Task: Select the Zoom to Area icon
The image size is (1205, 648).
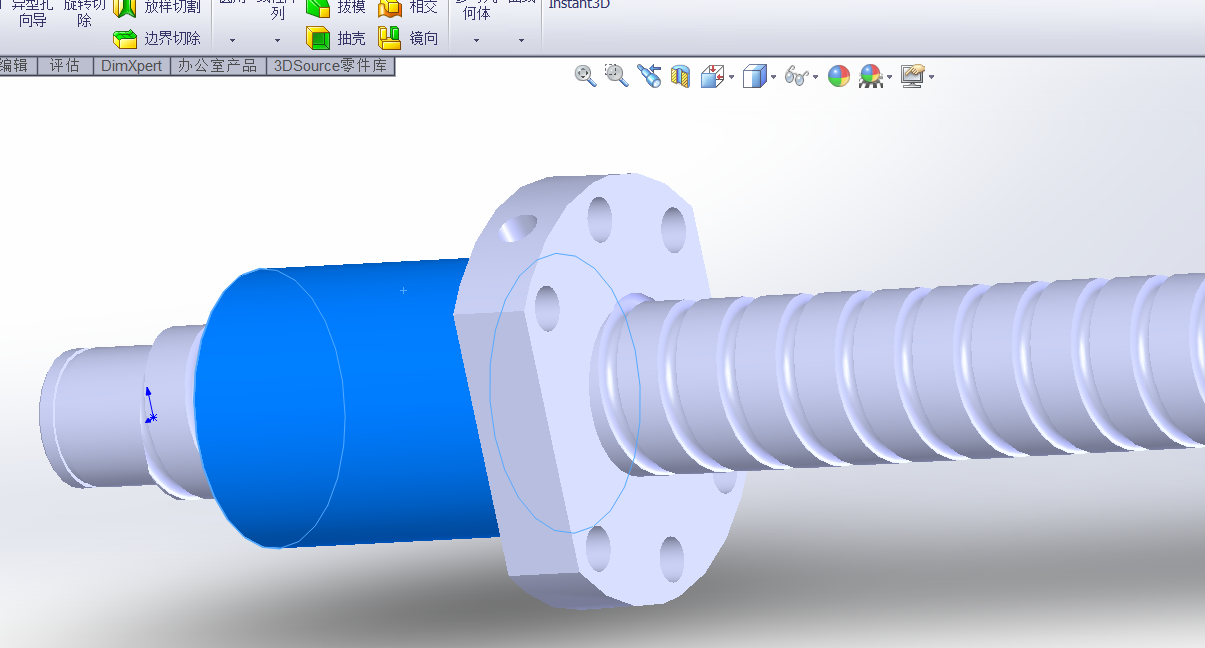Action: [617, 76]
